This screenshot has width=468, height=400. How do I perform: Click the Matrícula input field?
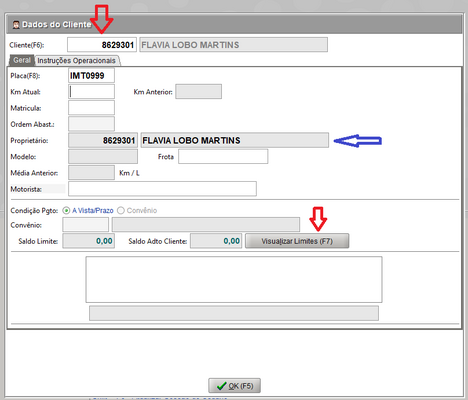(x=91, y=108)
